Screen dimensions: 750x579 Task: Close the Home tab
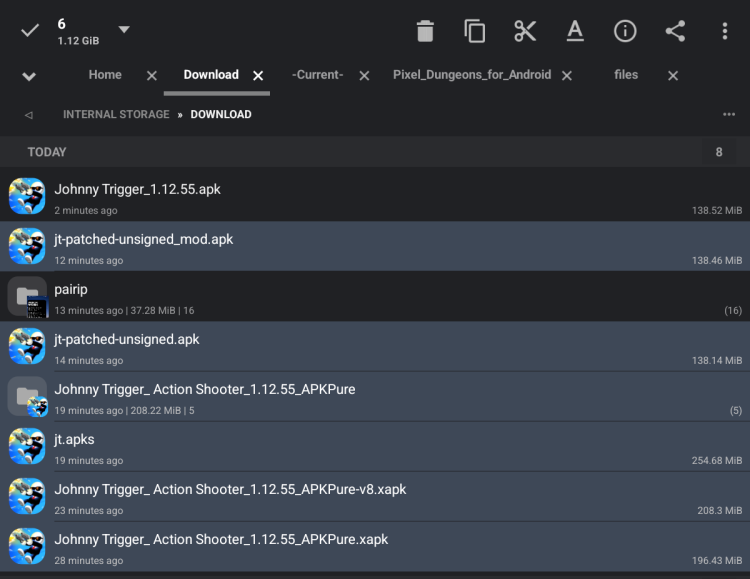152,76
